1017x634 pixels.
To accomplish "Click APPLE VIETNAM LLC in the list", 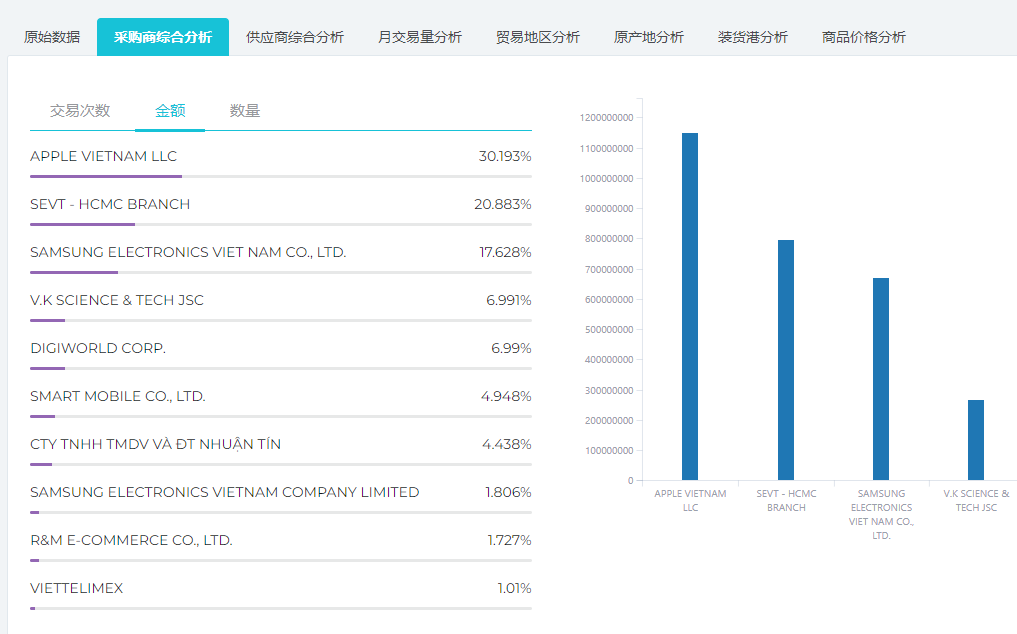I will [x=104, y=157].
